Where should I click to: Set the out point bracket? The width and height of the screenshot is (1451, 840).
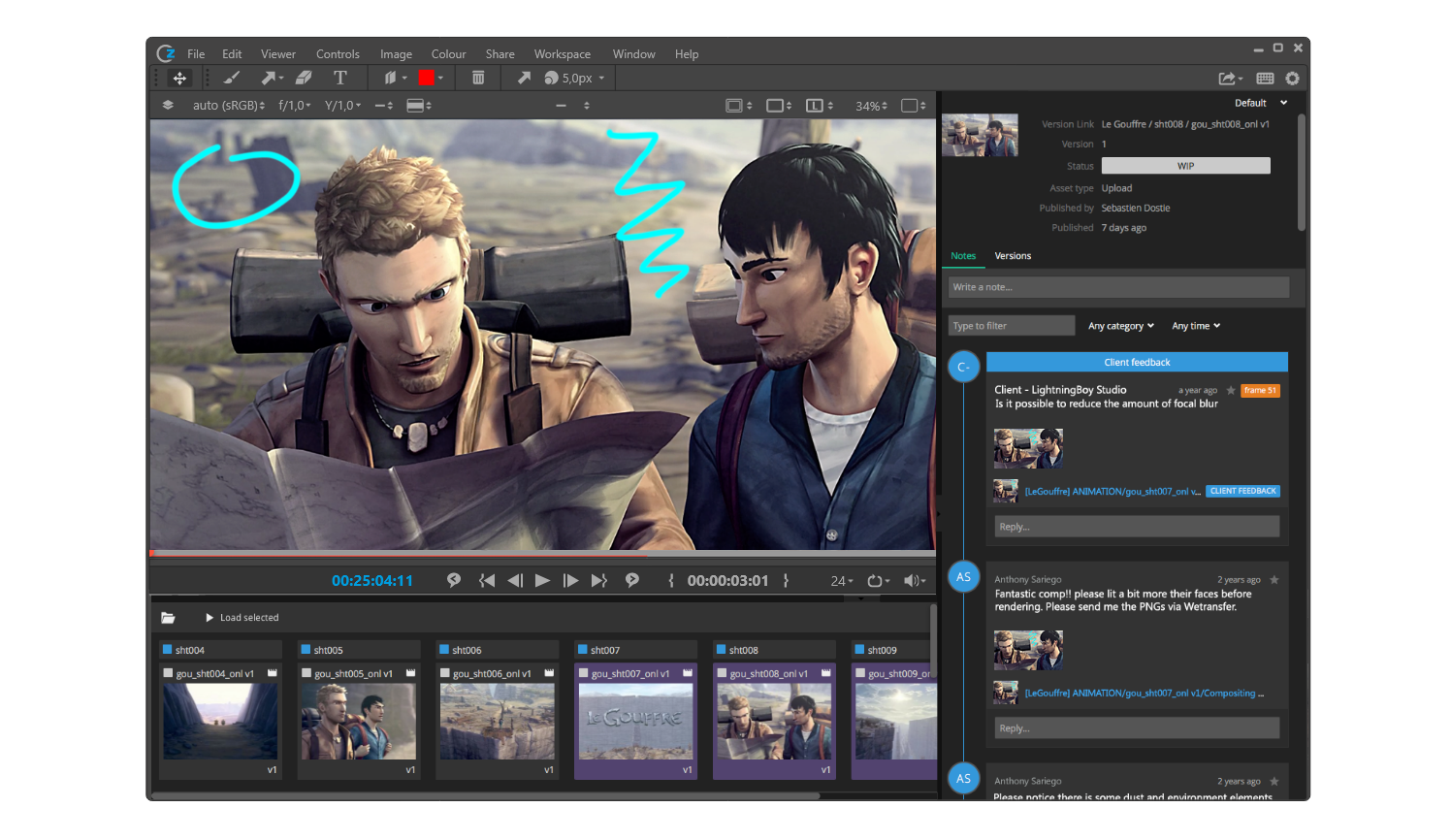coord(786,580)
